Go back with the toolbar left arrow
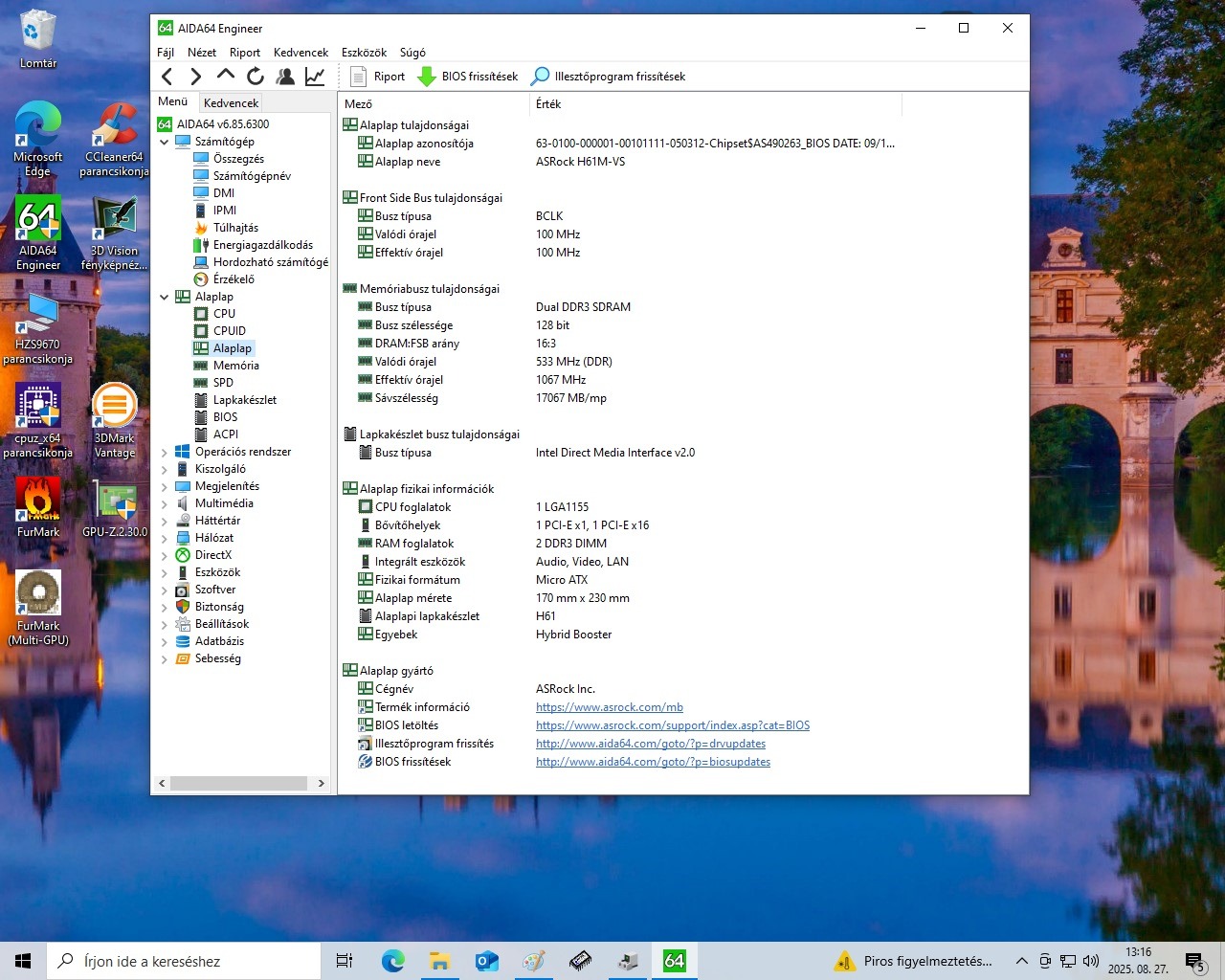Viewport: 1225px width, 980px height. (x=167, y=77)
